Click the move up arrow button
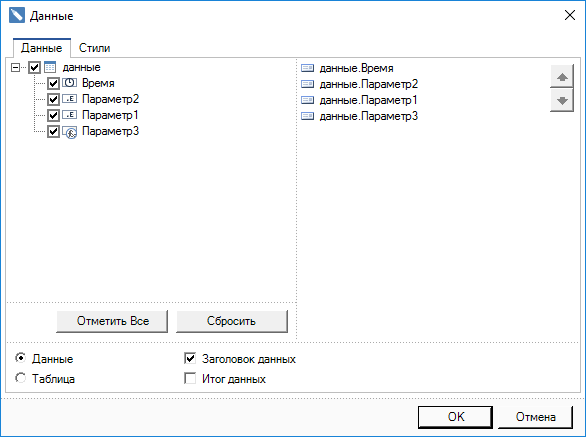 pos(562,77)
